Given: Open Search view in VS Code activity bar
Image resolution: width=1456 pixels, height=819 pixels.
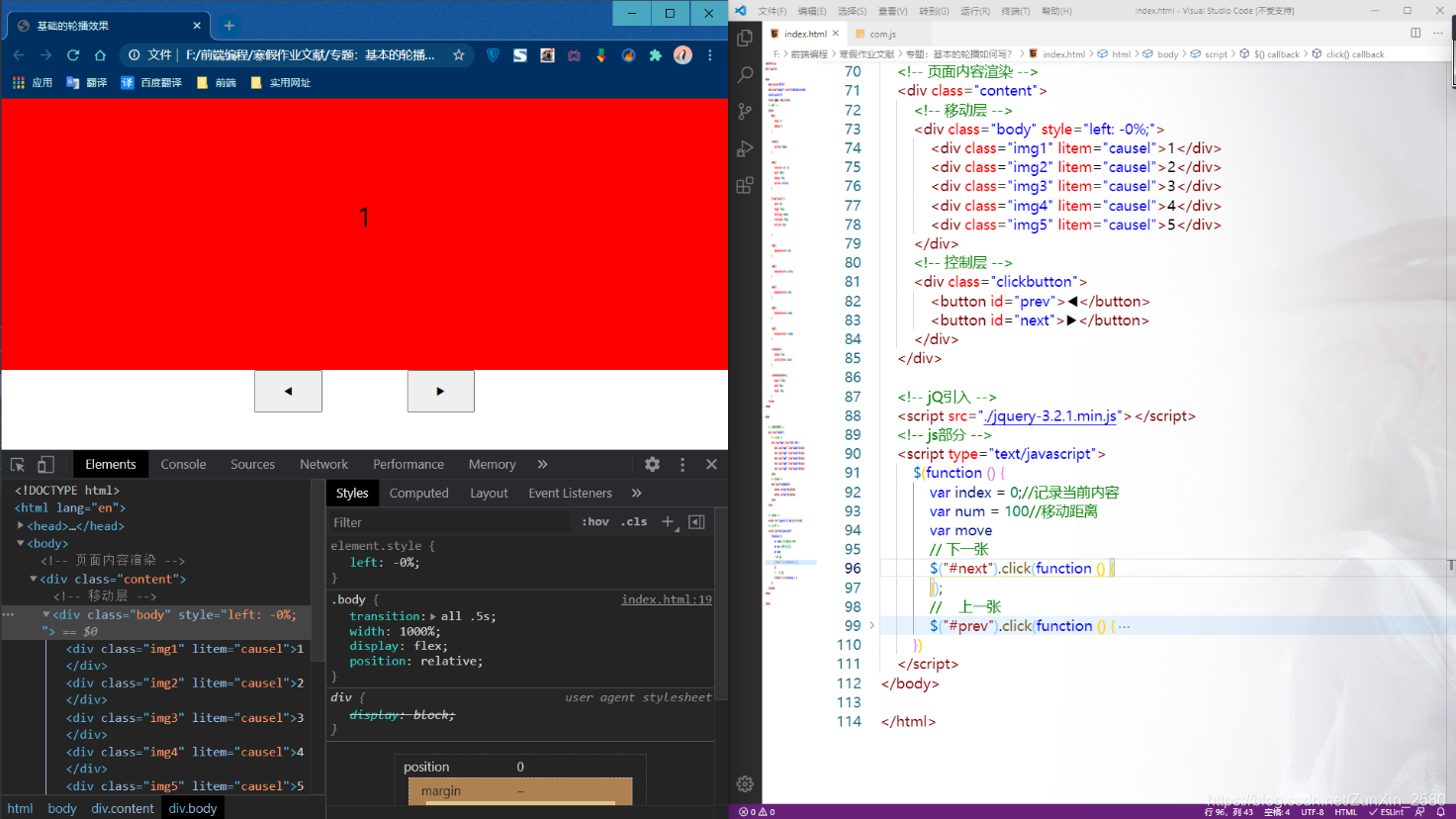Looking at the screenshot, I should tap(745, 74).
